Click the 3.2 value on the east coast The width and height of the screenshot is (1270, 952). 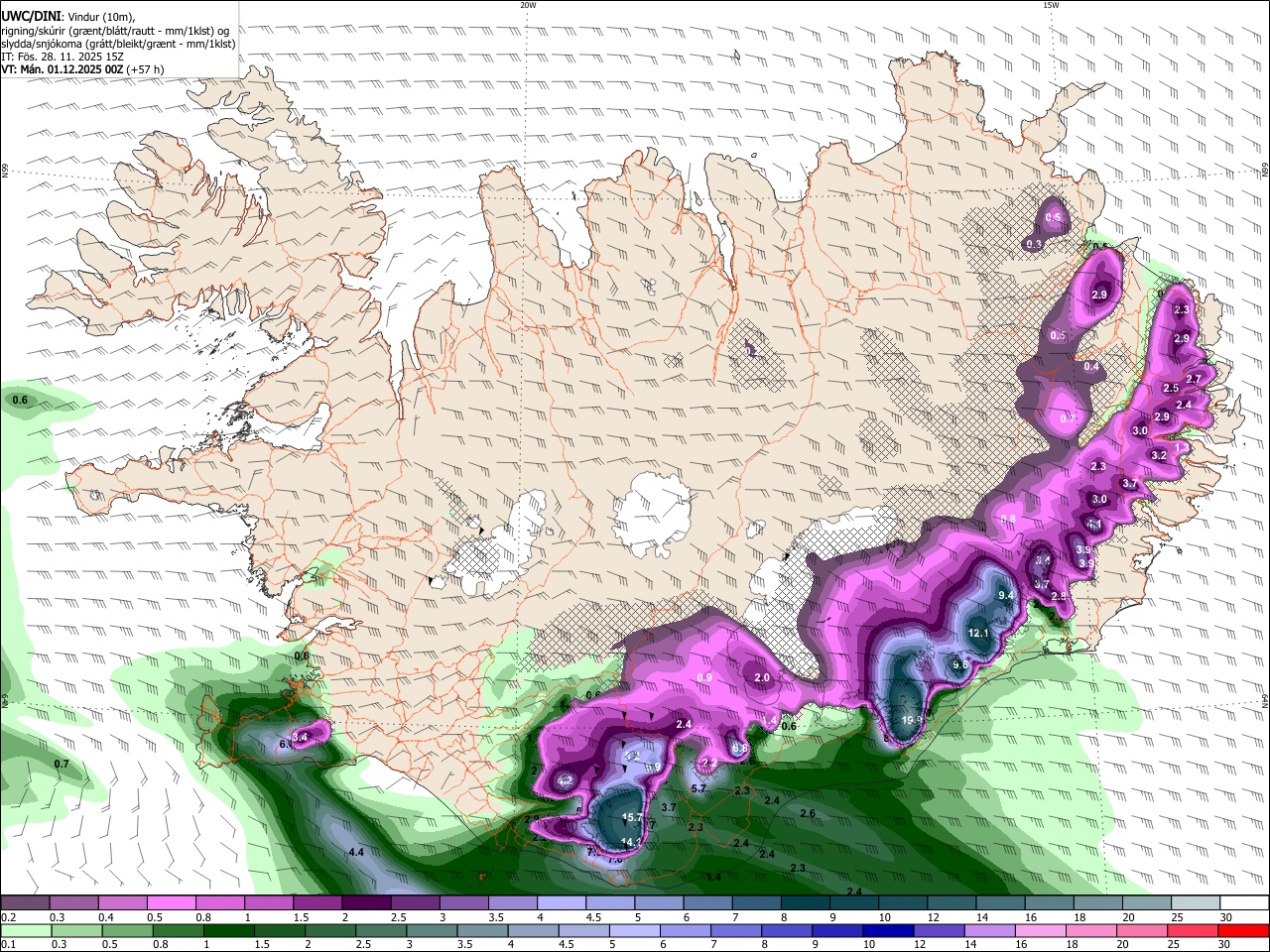(x=1159, y=455)
